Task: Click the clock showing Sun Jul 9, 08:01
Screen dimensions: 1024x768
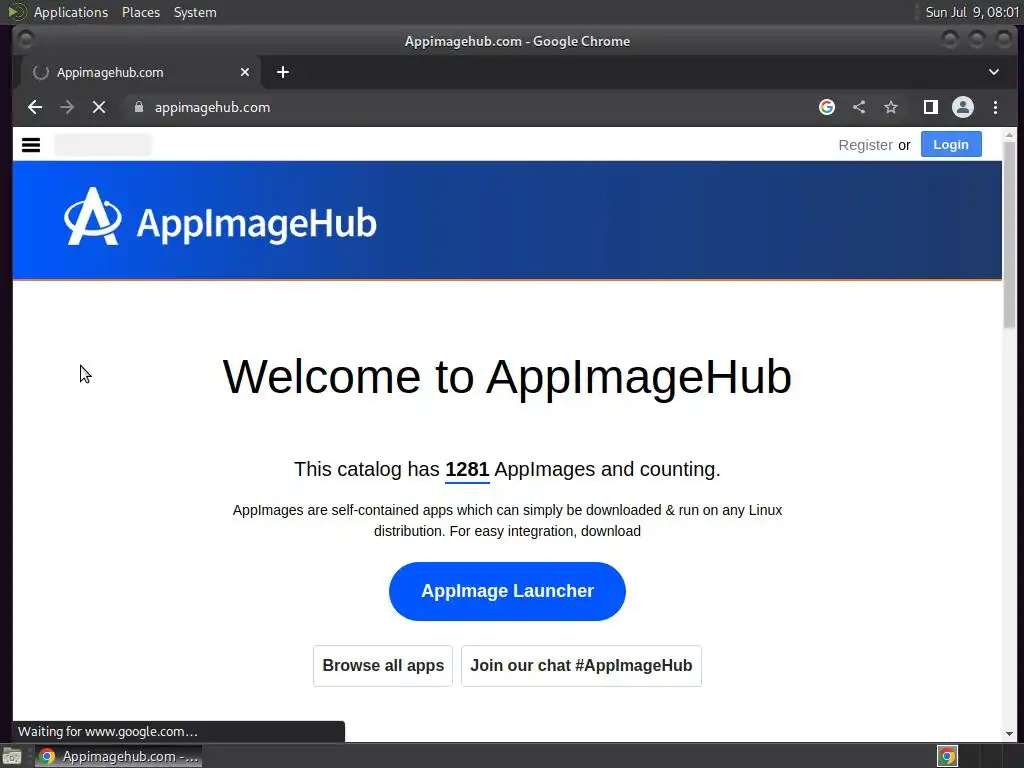Action: point(972,12)
